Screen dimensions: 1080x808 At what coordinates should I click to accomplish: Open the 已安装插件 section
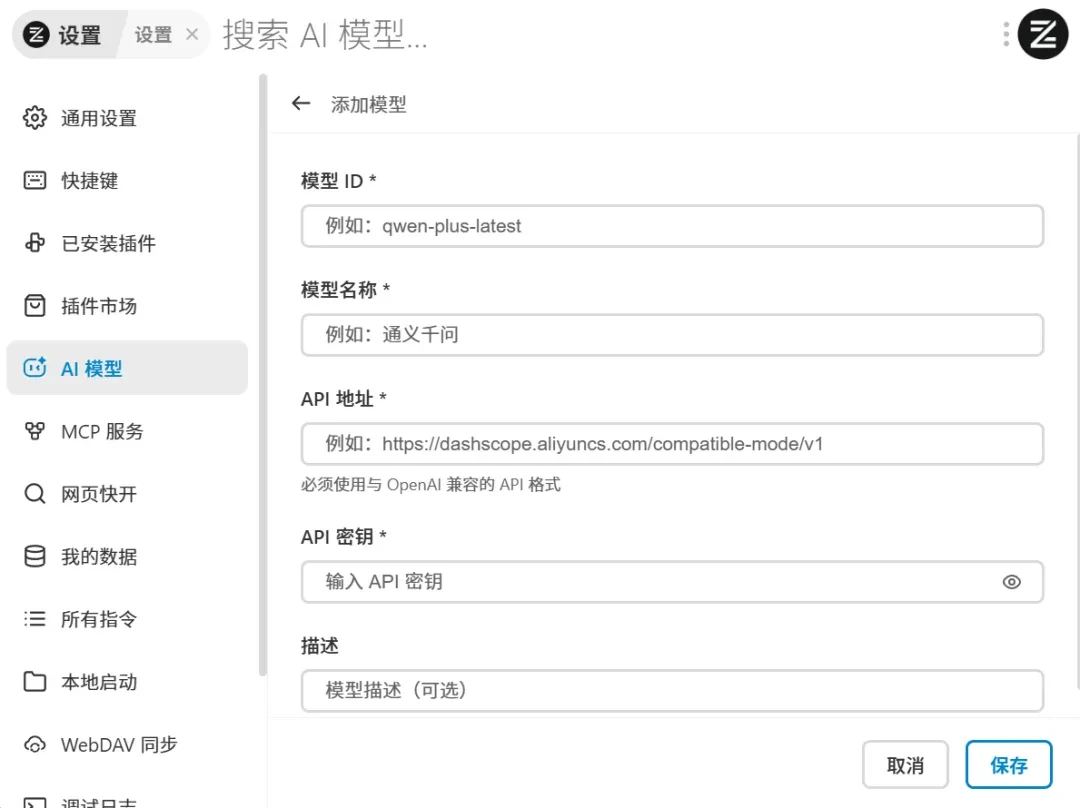click(x=127, y=243)
